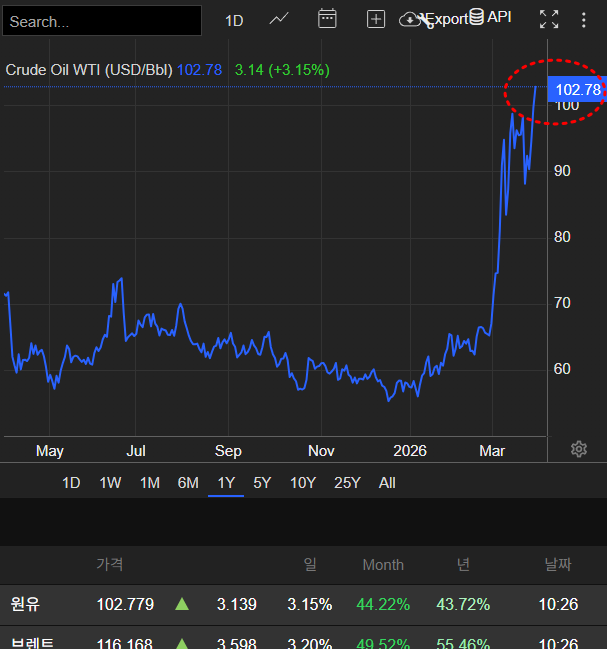Click the Month column header

383,565
